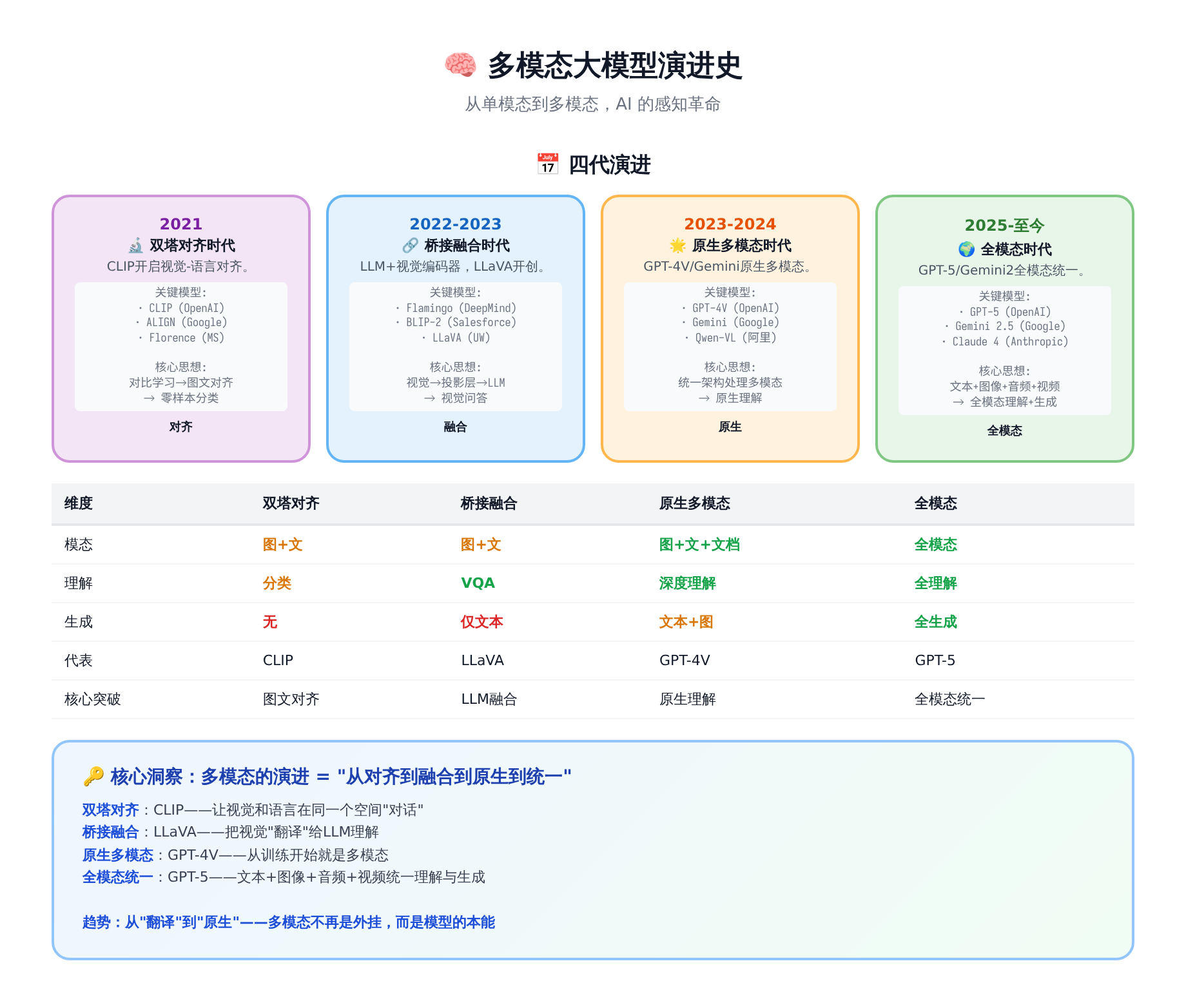This screenshot has height=1008, width=1186.
Task: Click the blue 趋势 summary line
Action: 289,922
